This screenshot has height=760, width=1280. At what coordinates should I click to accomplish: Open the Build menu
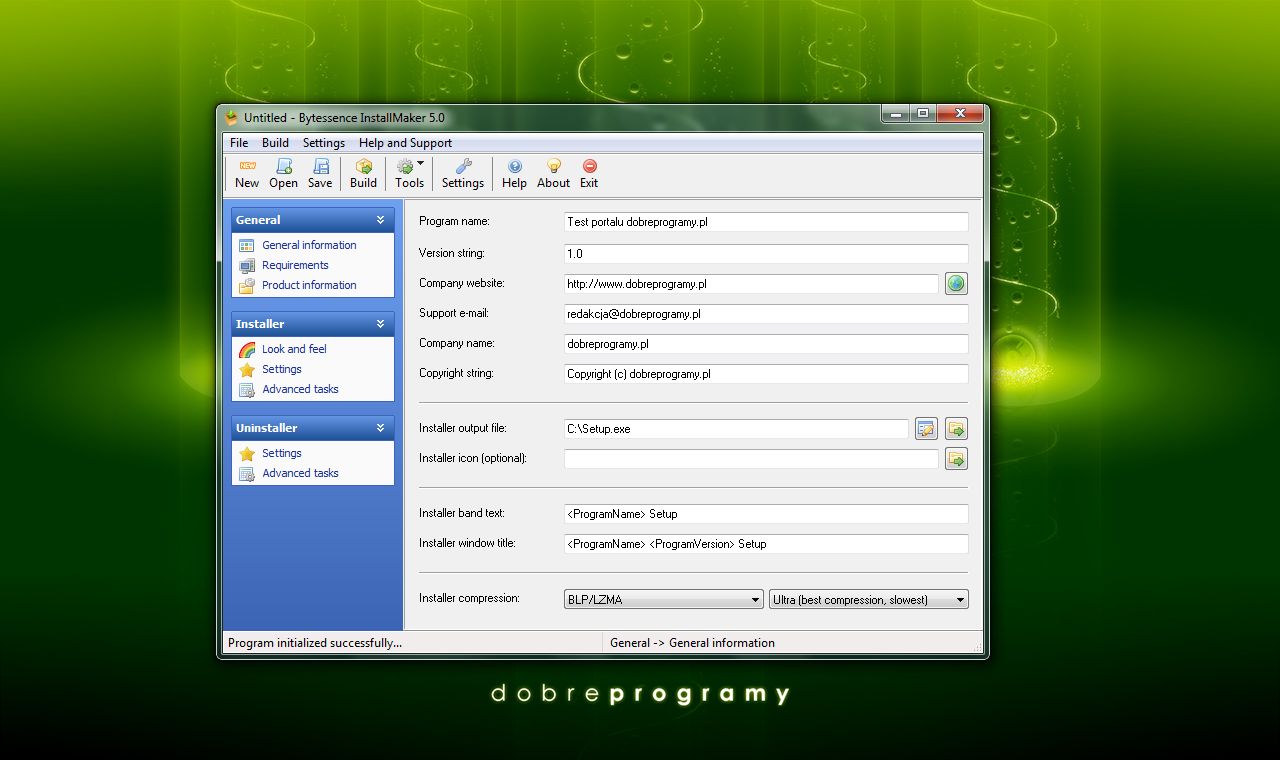tap(275, 143)
